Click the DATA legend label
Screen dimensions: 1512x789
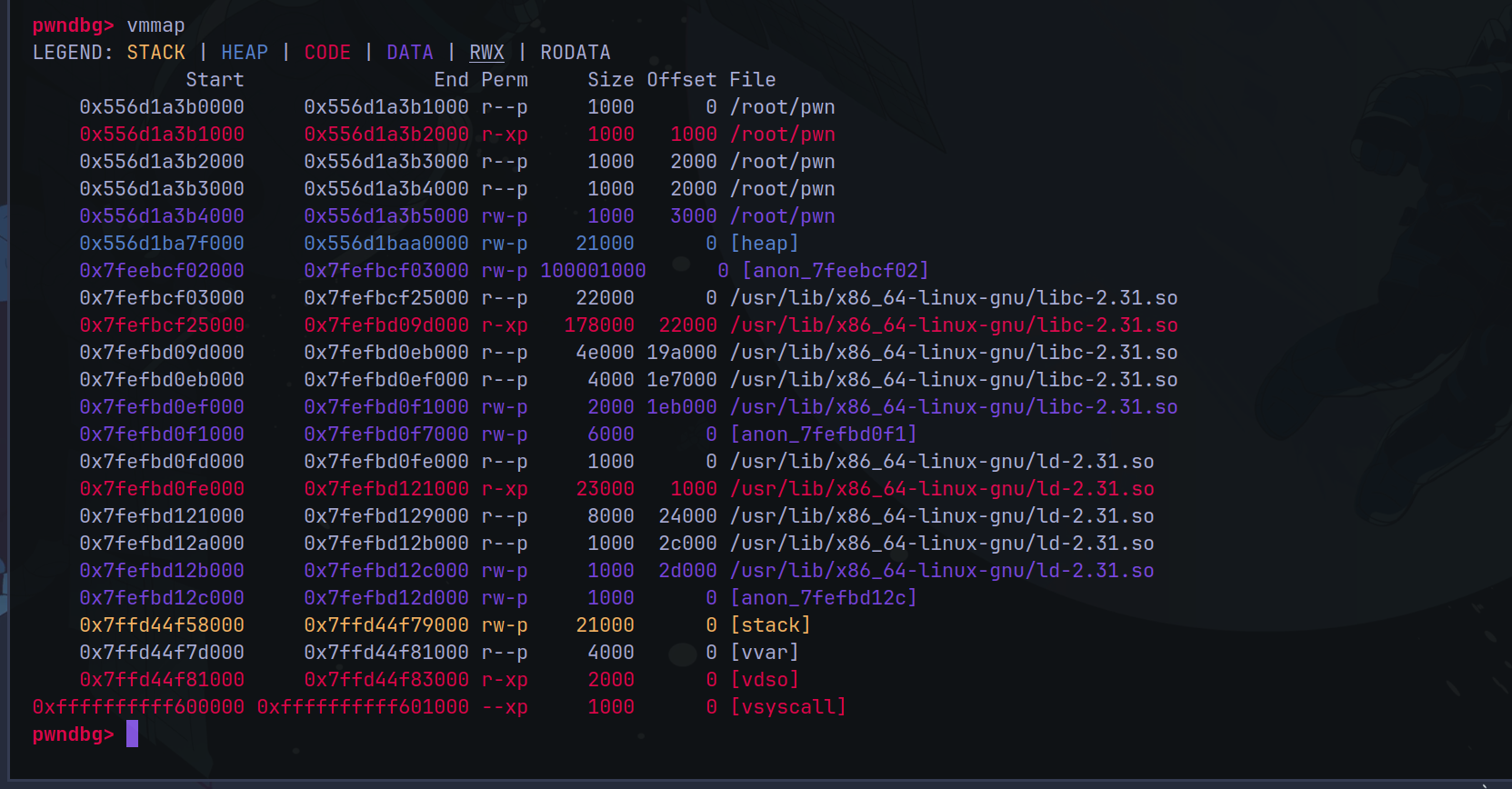pos(410,53)
